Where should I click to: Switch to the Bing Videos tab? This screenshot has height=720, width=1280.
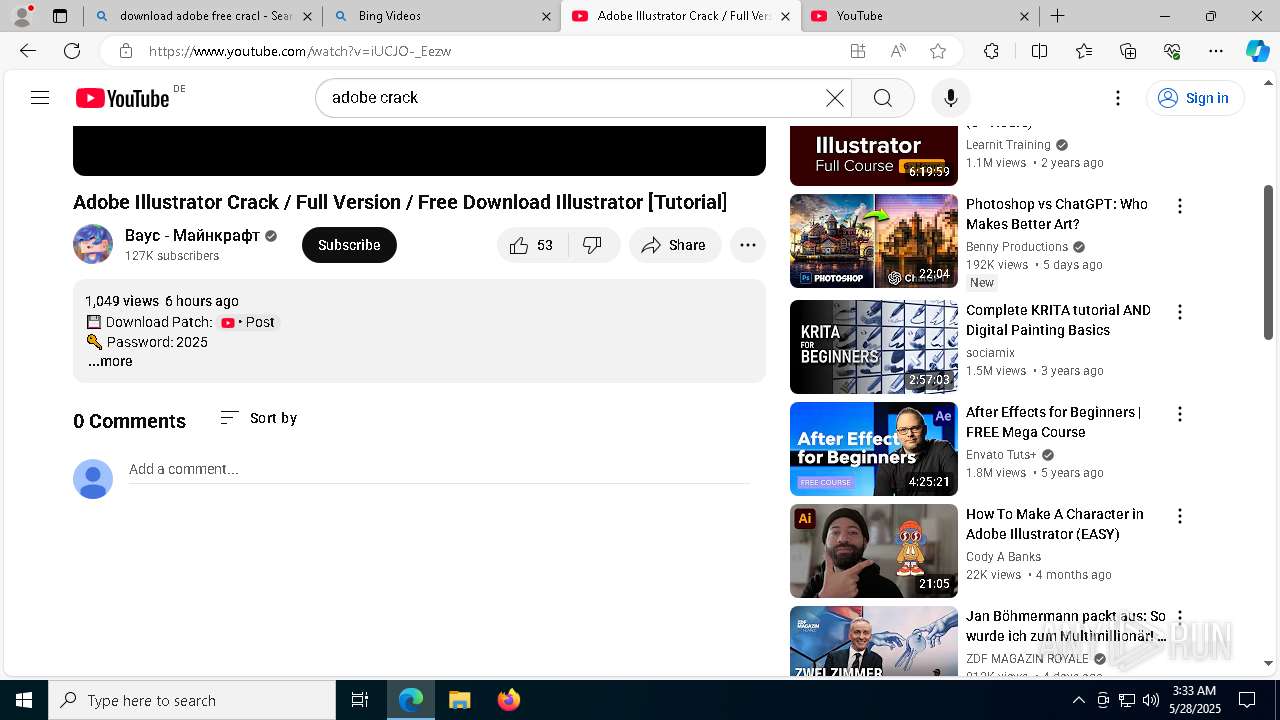[x=442, y=16]
